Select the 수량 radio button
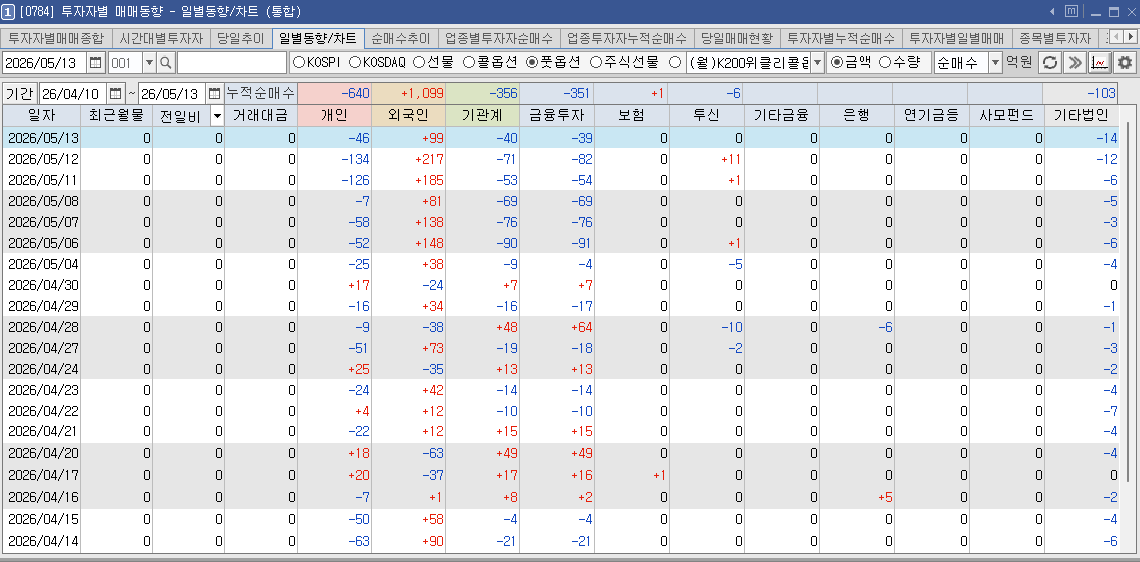 885,63
